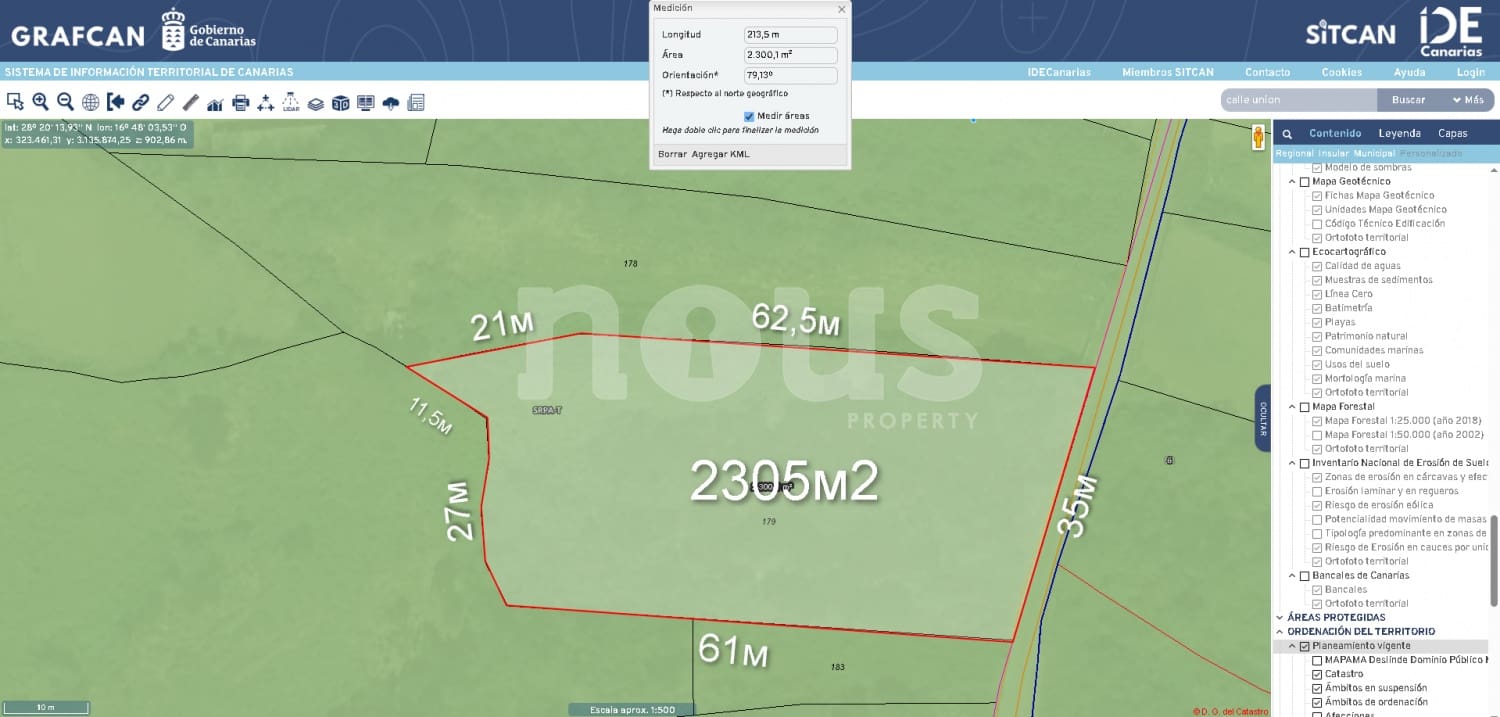Toggle the Ecocartográfico group checkbox
The height and width of the screenshot is (717, 1500).
pyautogui.click(x=1304, y=252)
